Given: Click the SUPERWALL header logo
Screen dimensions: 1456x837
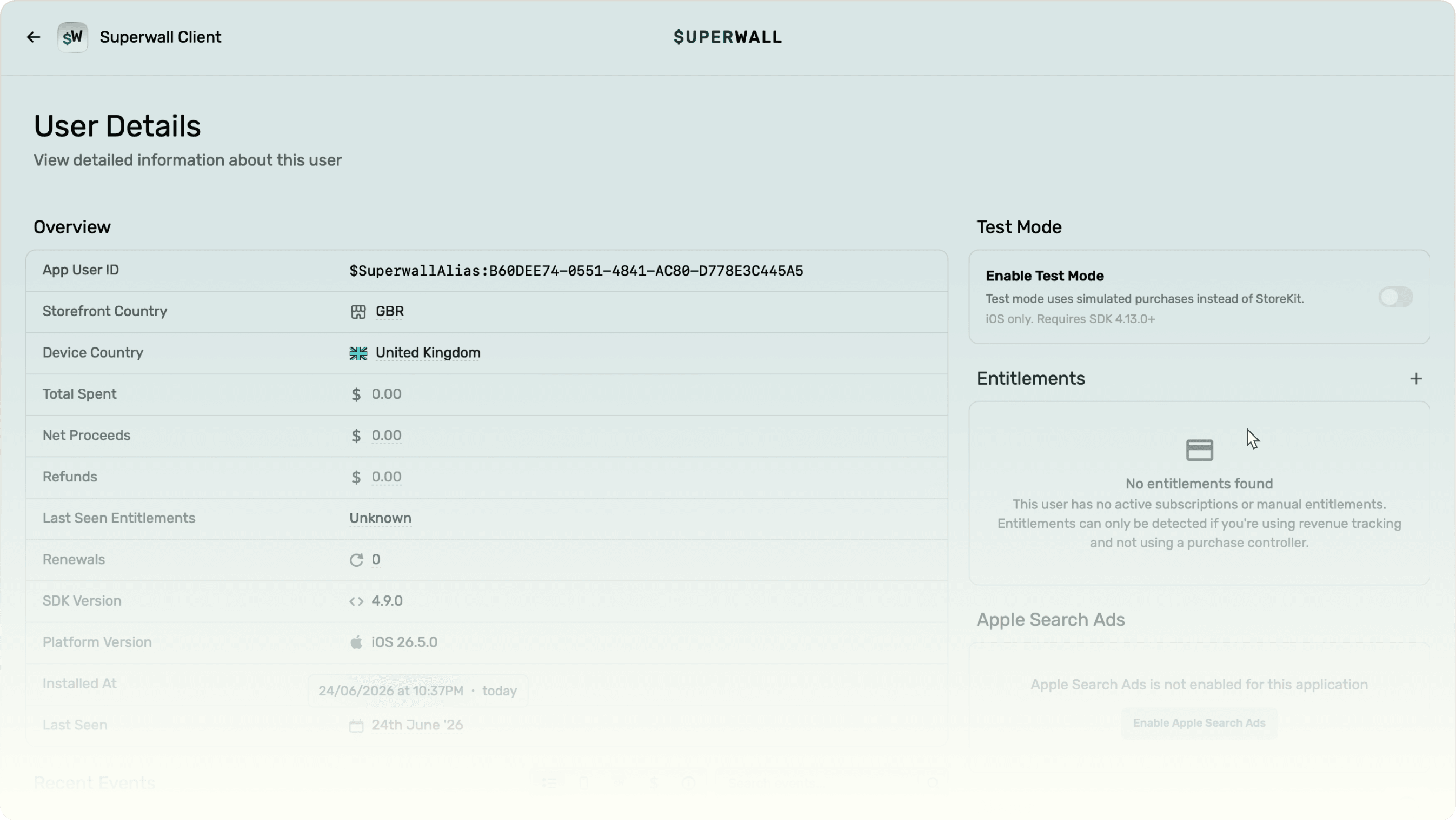Looking at the screenshot, I should (x=727, y=37).
